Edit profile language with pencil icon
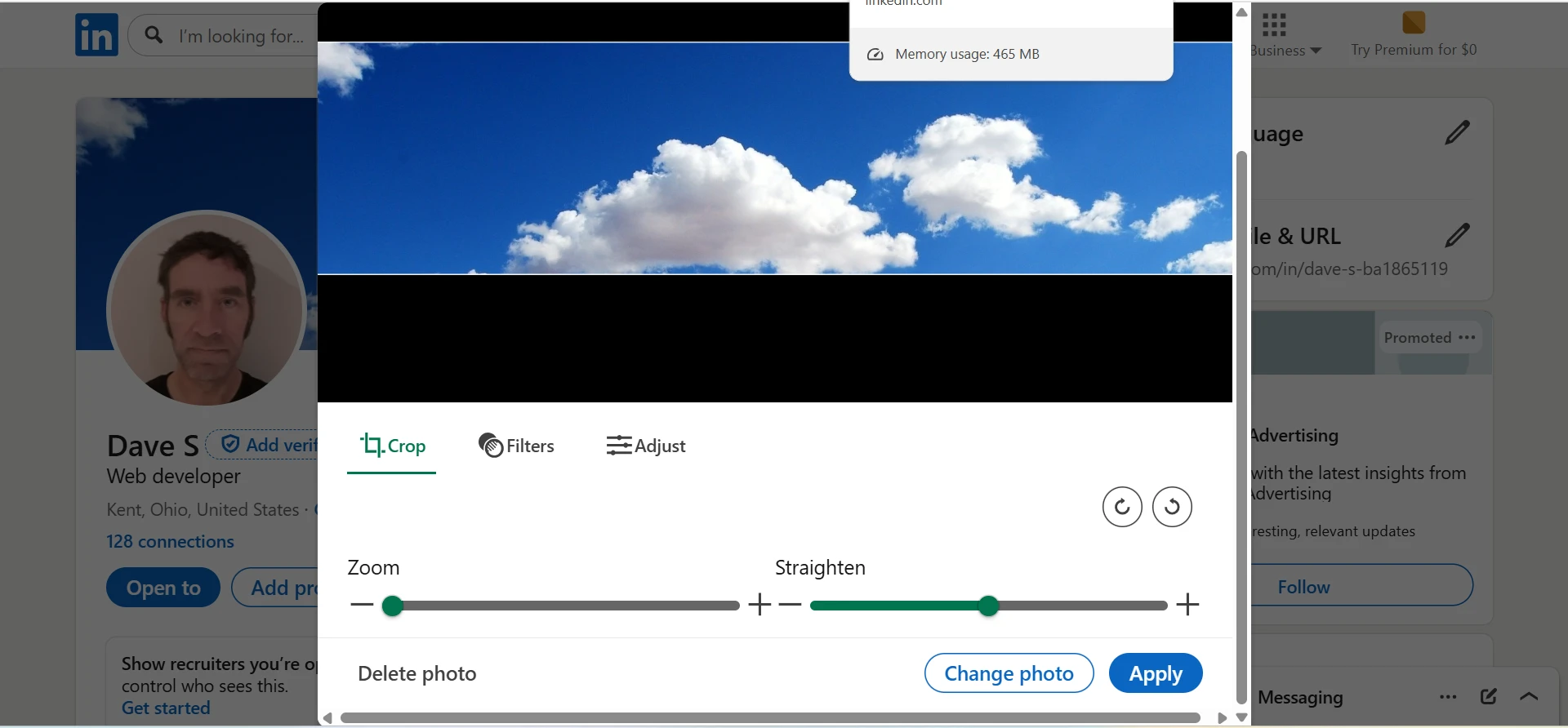The height and width of the screenshot is (728, 1568). point(1457,132)
